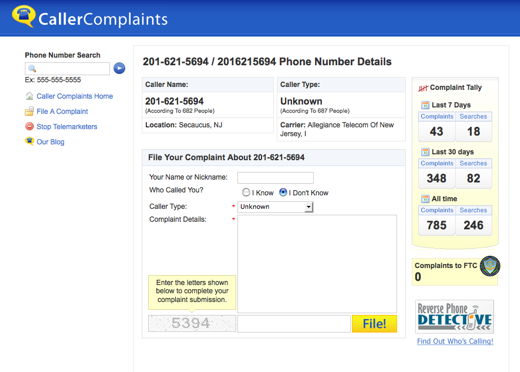Click the page heading '201-621-5694 / 2016215694 Phone Number Details'
This screenshot has width=520, height=372.
[x=267, y=62]
